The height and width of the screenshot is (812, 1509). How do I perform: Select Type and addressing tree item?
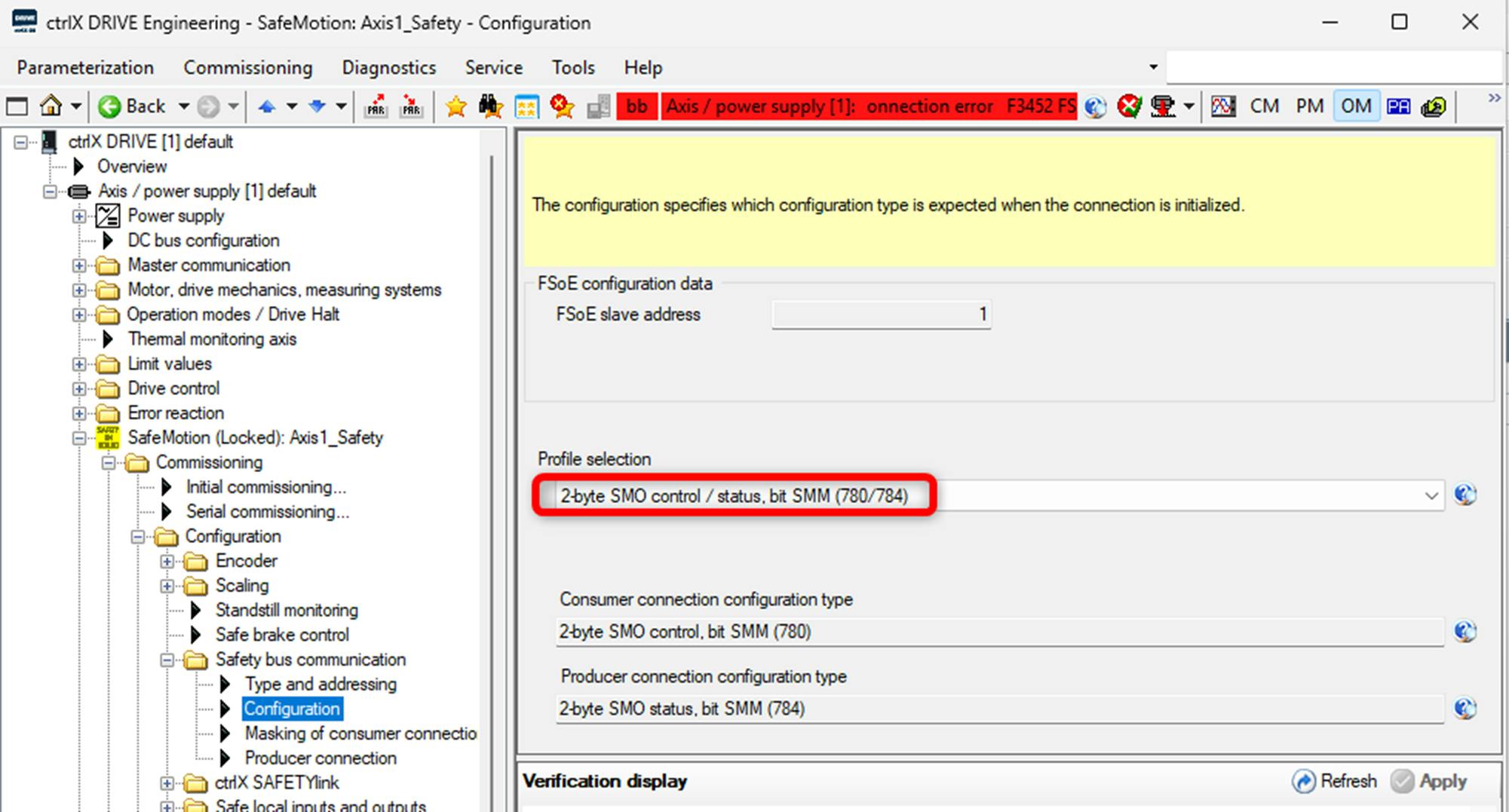pos(321,685)
